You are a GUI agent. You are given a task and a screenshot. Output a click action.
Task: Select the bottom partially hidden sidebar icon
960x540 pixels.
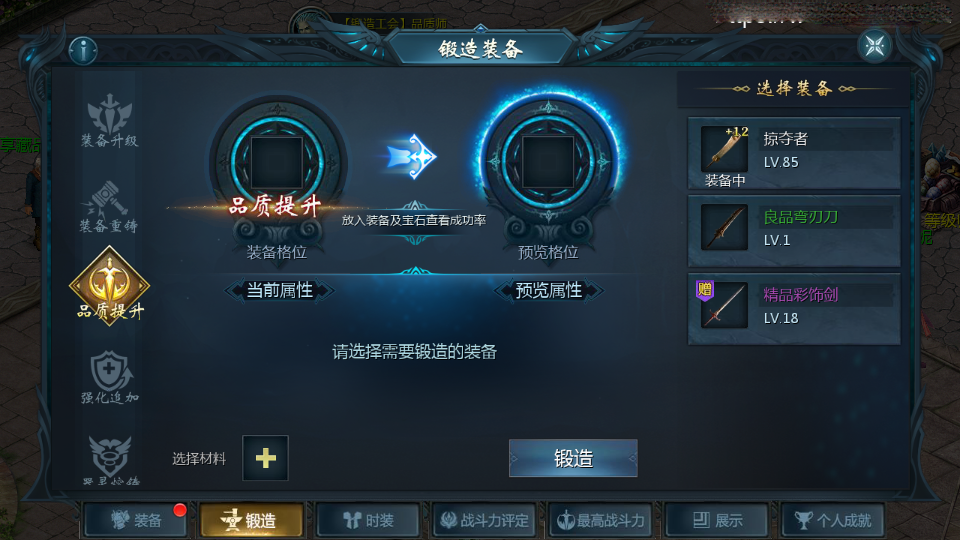pos(110,460)
